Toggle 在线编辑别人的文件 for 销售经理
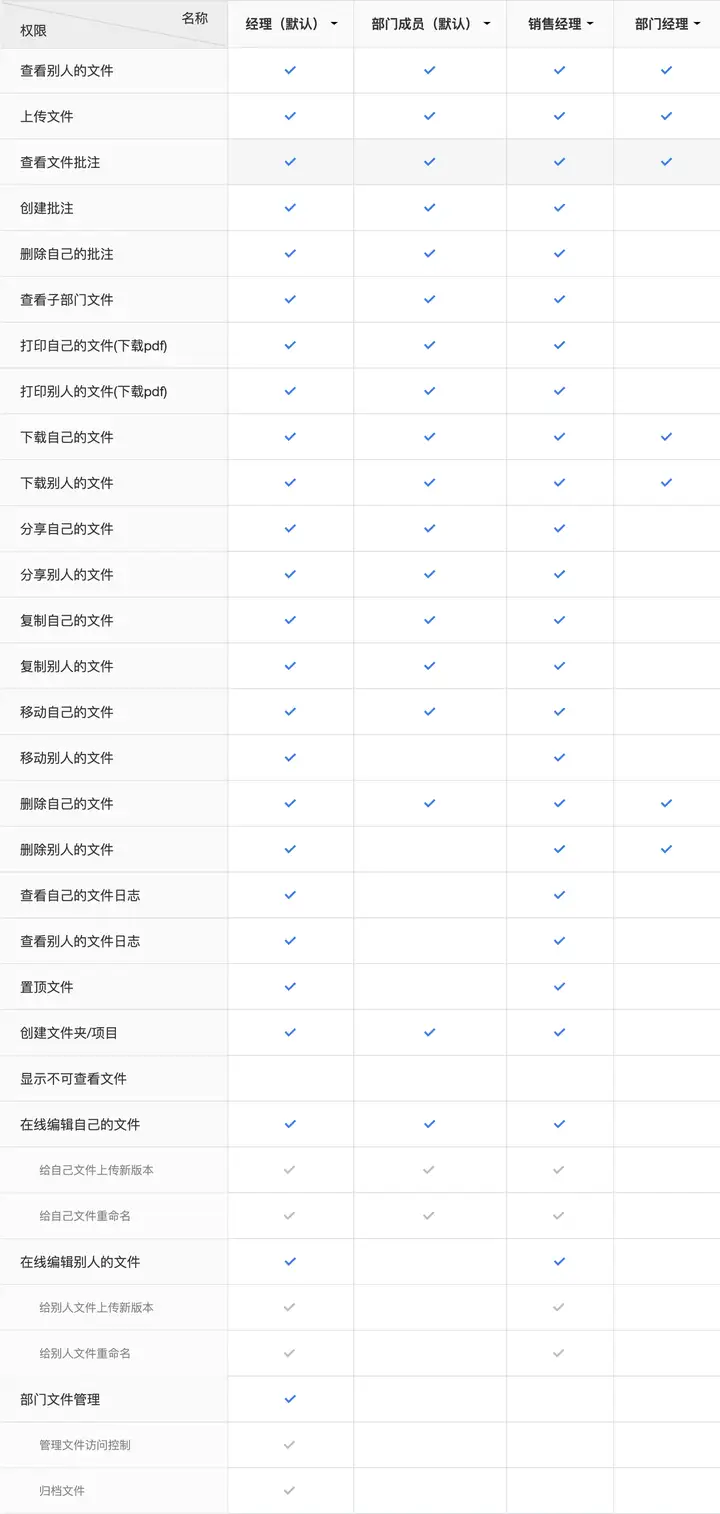Screen dimensions: 720x1514 [559, 1262]
